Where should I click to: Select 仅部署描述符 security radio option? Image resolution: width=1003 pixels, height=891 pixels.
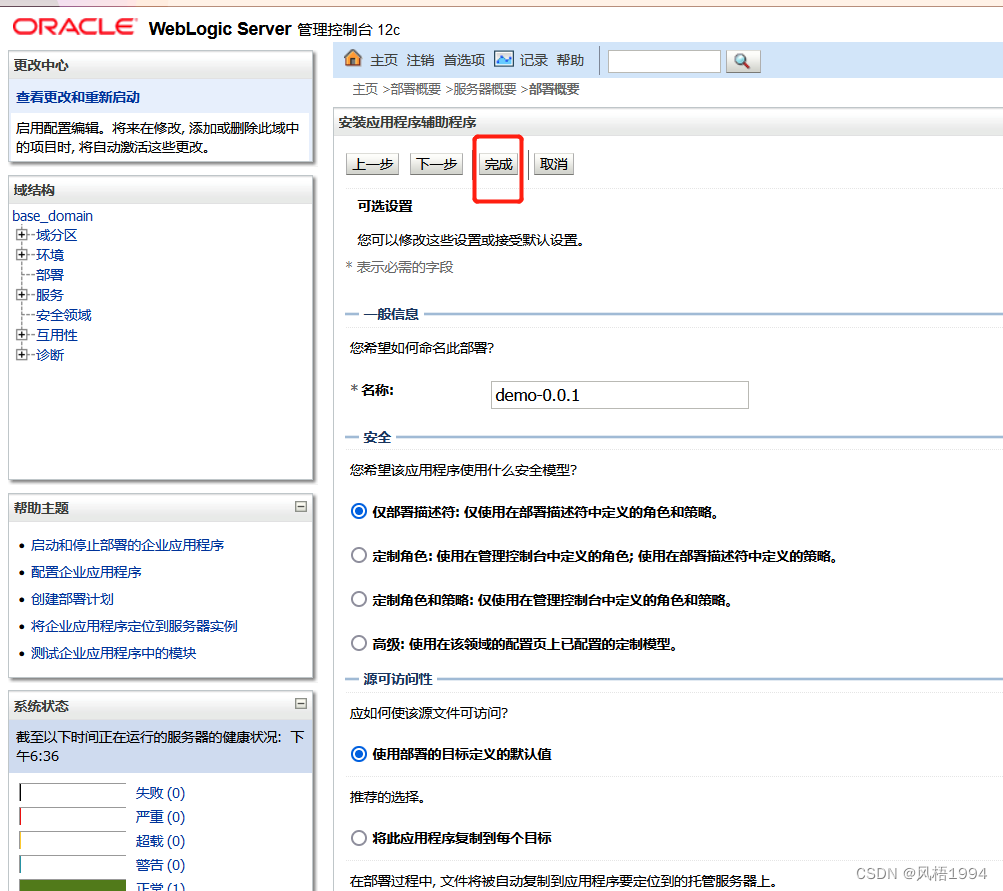(359, 511)
